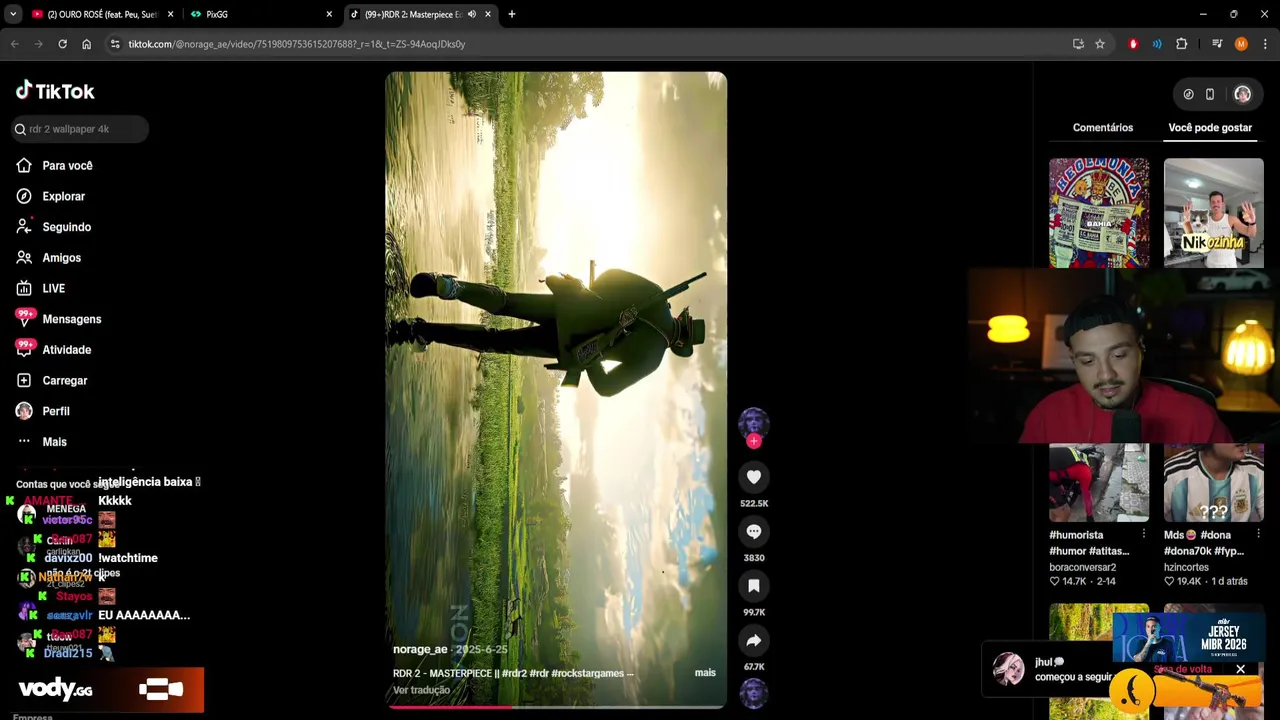This screenshot has height=720, width=1280.
Task: Go to the browser home page
Action: (86, 44)
